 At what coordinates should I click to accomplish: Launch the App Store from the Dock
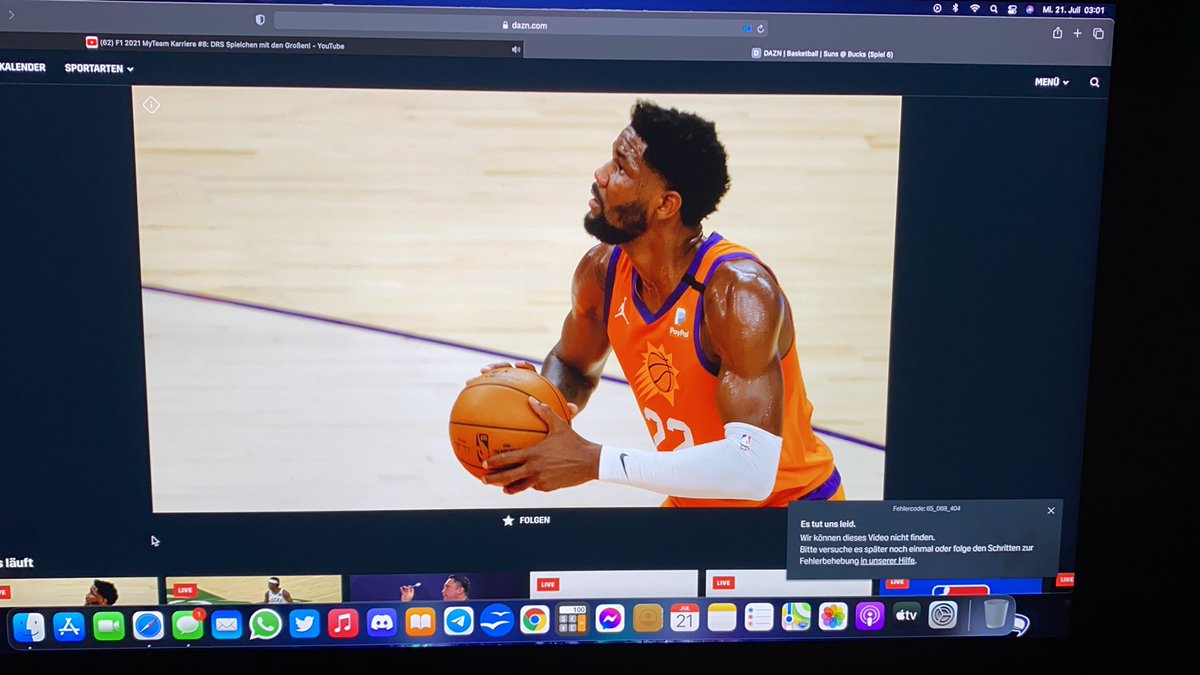pyautogui.click(x=69, y=627)
